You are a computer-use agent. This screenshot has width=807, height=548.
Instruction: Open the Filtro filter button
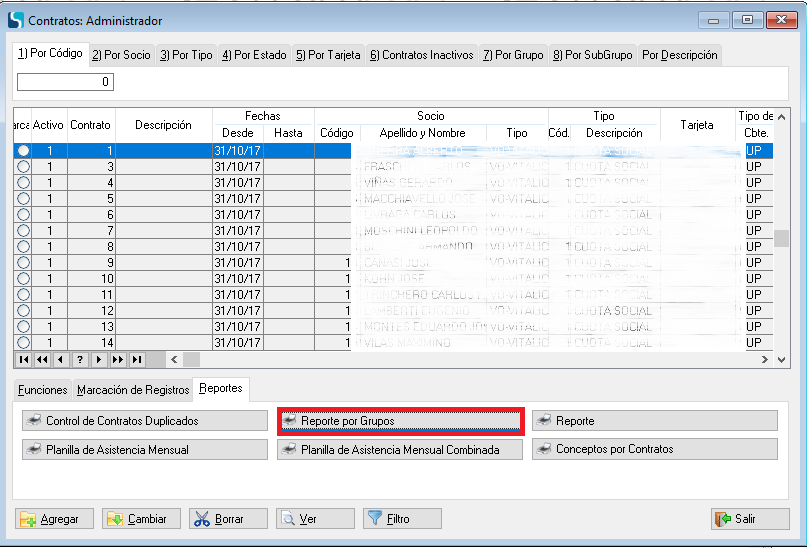[402, 519]
